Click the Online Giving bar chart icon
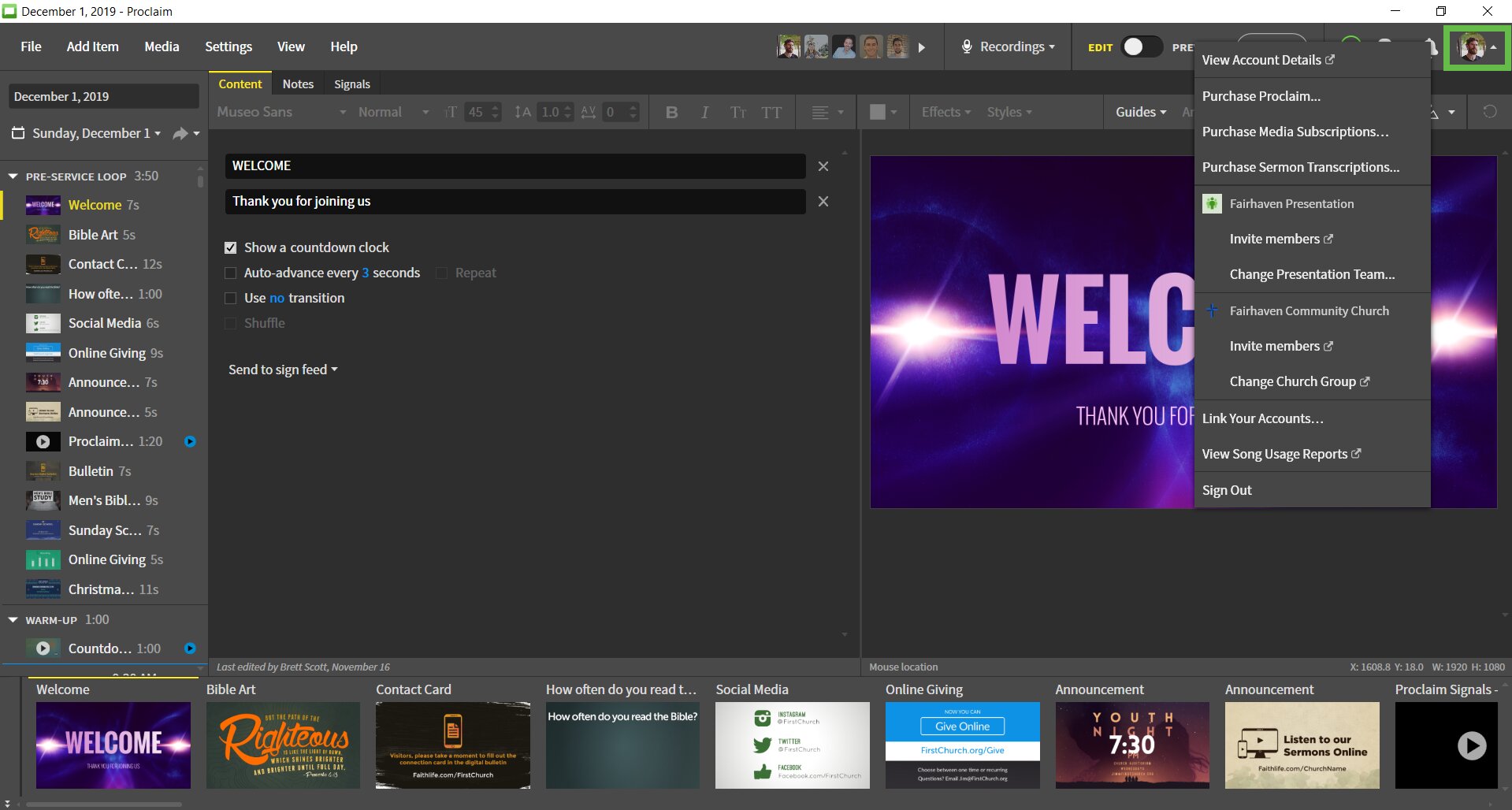This screenshot has width=1512, height=810. [43, 559]
